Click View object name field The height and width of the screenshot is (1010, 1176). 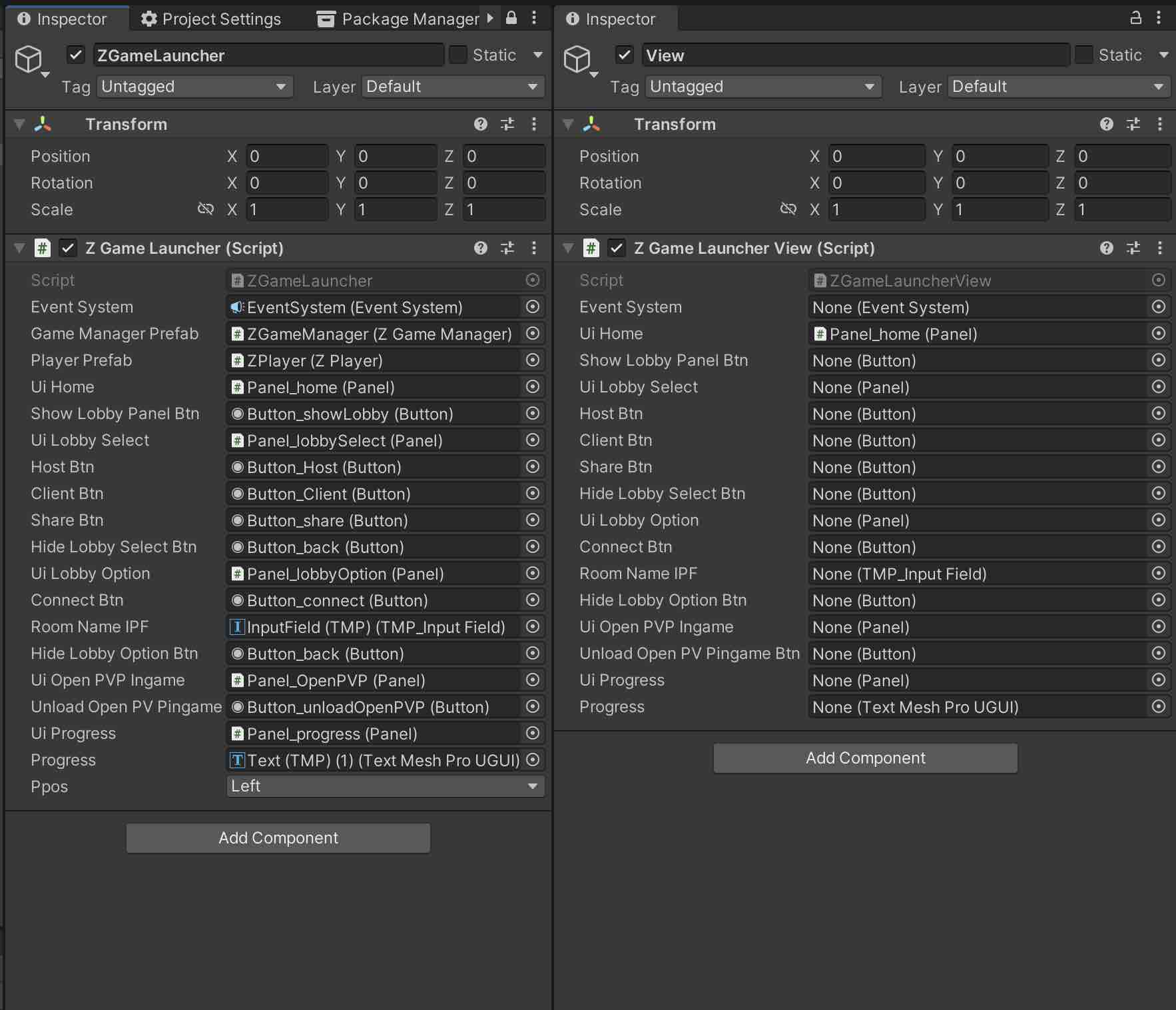856,55
